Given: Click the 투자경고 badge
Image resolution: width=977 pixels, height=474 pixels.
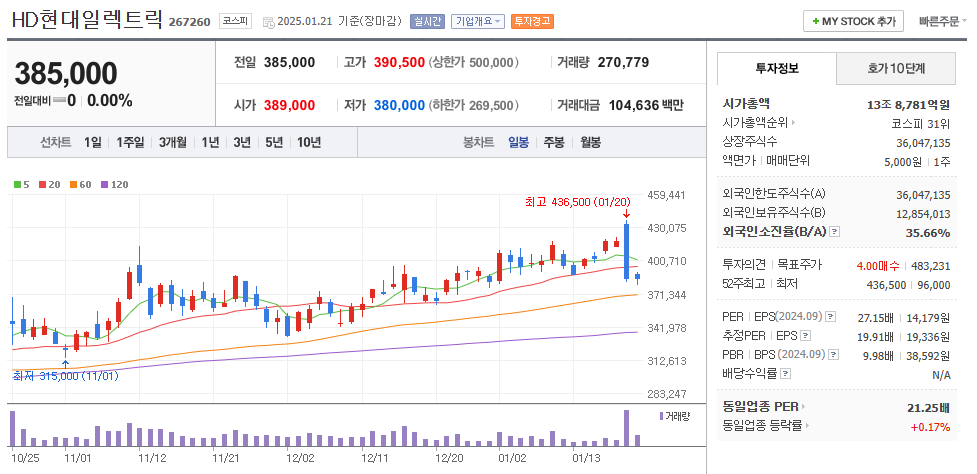Looking at the screenshot, I should pyautogui.click(x=532, y=21).
